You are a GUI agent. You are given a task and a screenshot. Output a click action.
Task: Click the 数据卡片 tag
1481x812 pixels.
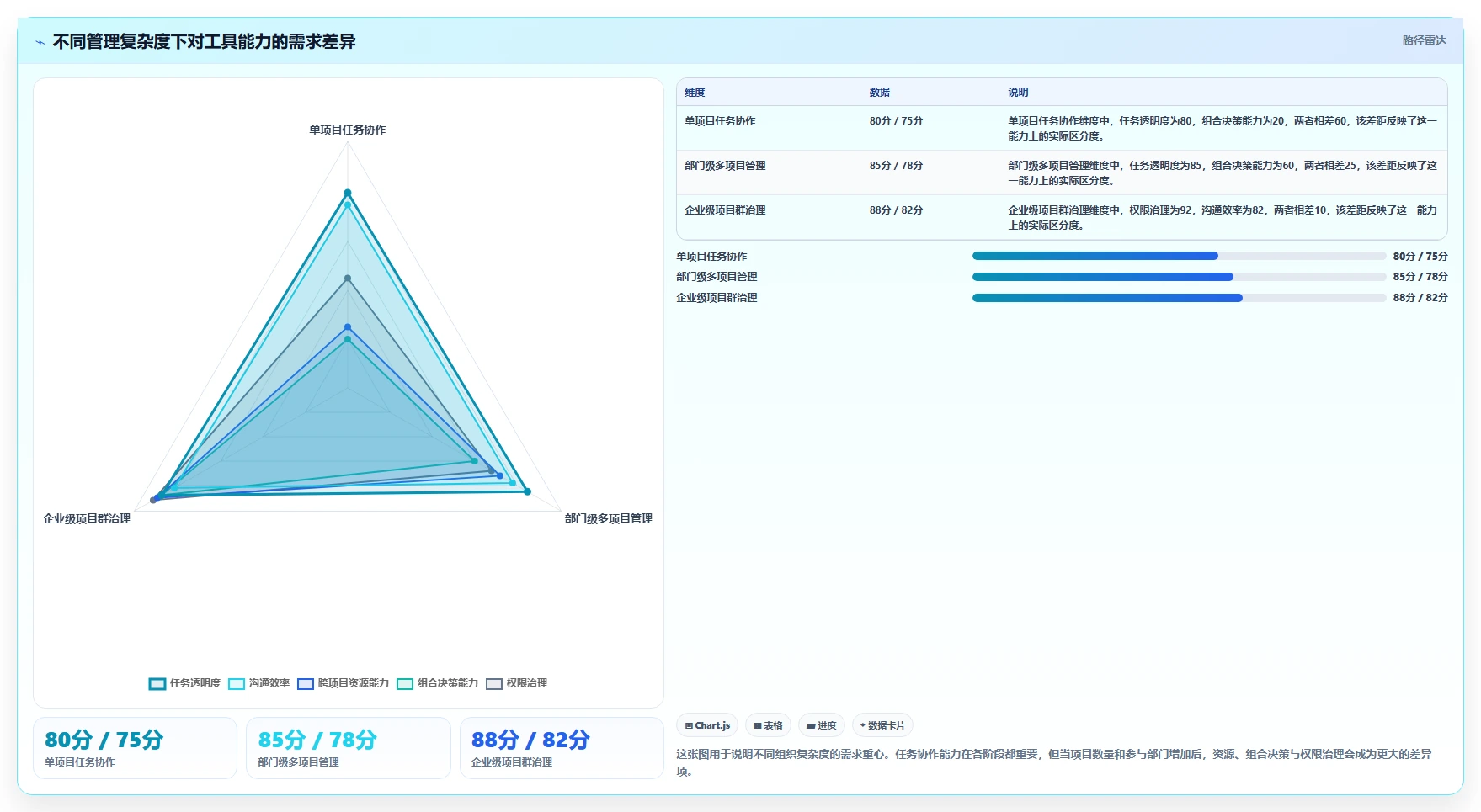pyautogui.click(x=882, y=725)
